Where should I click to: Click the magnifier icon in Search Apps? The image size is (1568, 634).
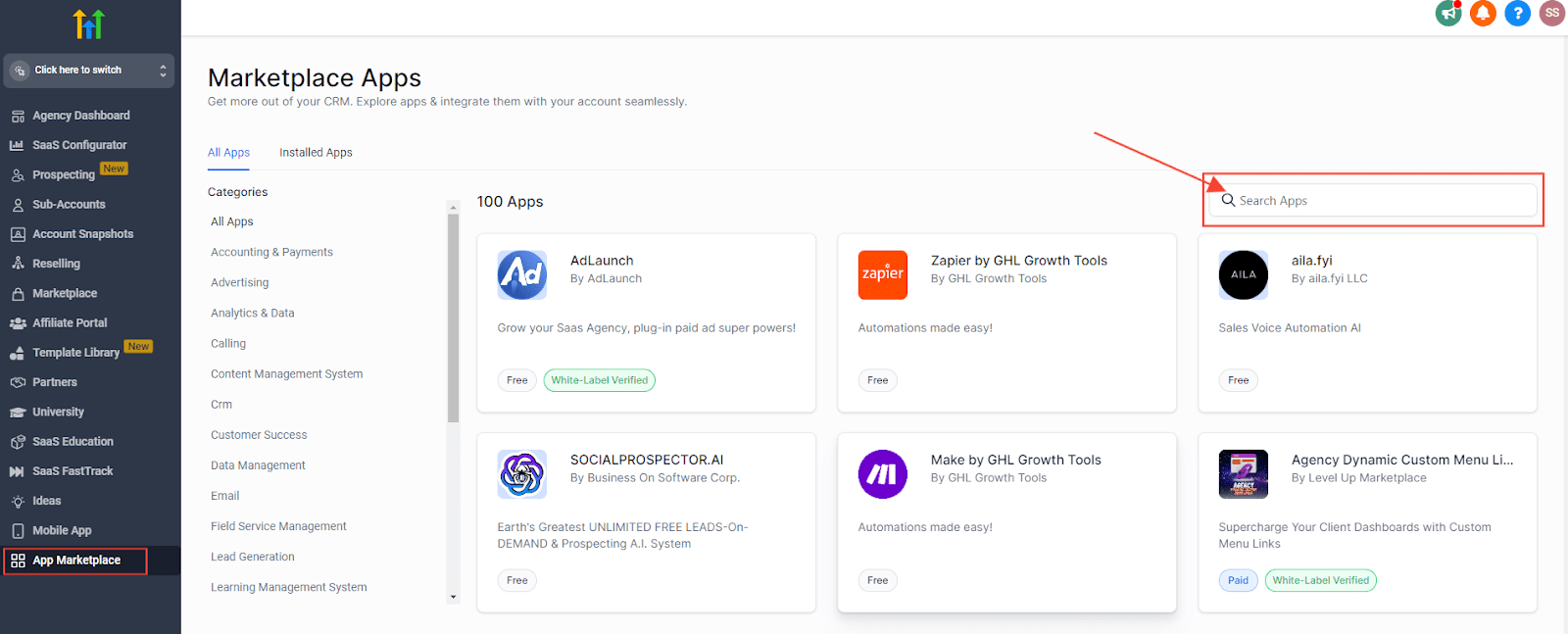pyautogui.click(x=1228, y=201)
